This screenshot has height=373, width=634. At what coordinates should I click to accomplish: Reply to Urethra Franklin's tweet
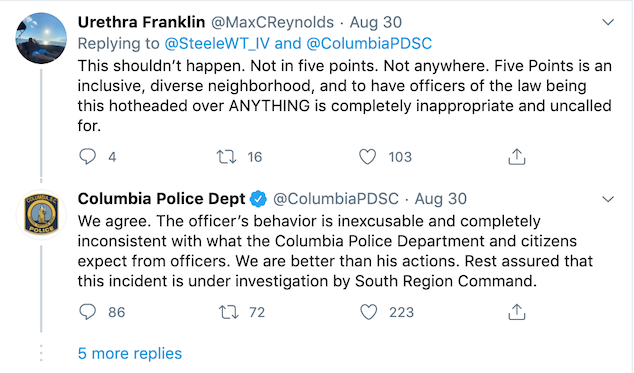click(87, 157)
